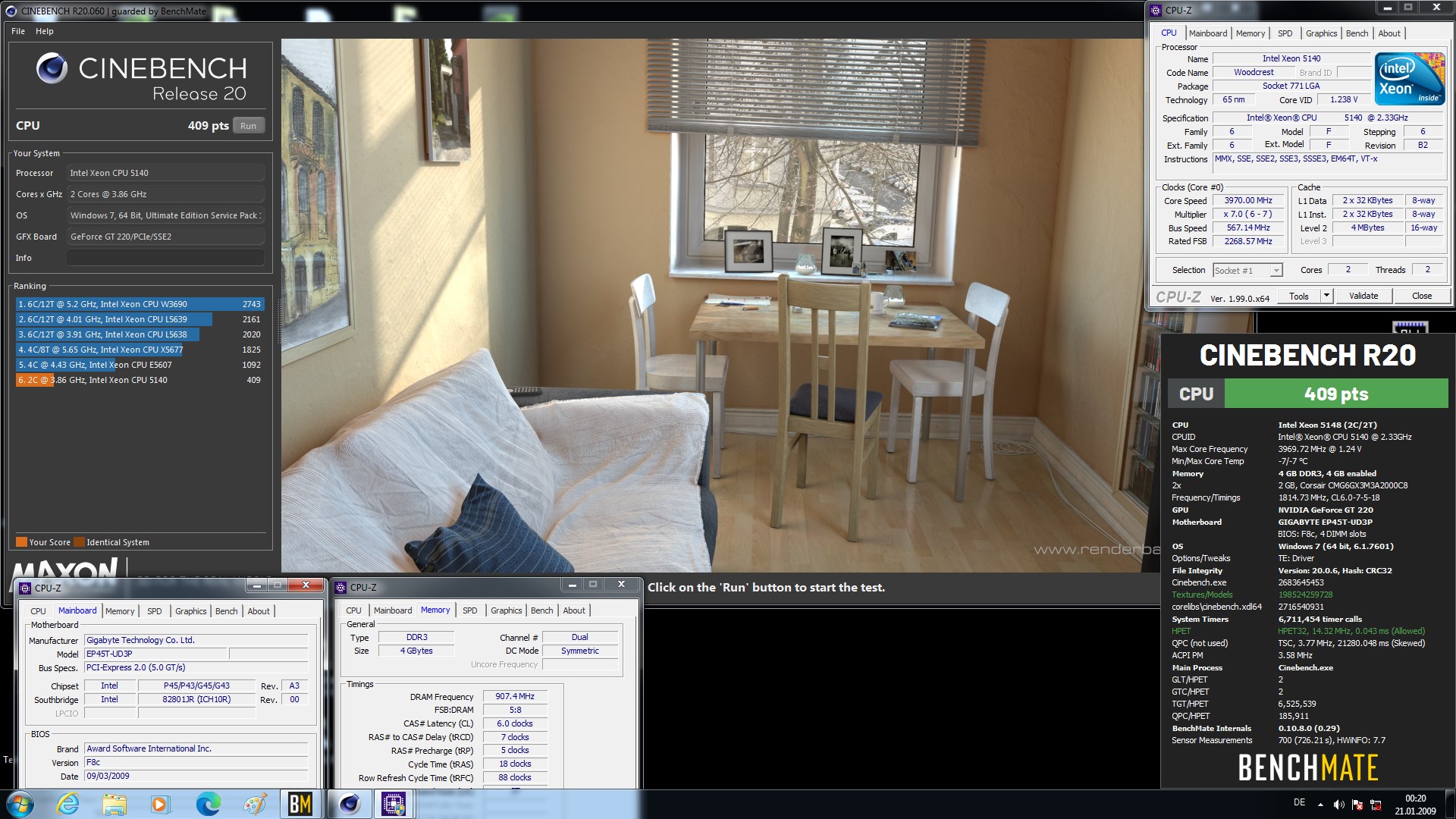This screenshot has height=819, width=1456.
Task: Select ranking row Xeon CPU W3690
Action: pyautogui.click(x=140, y=304)
